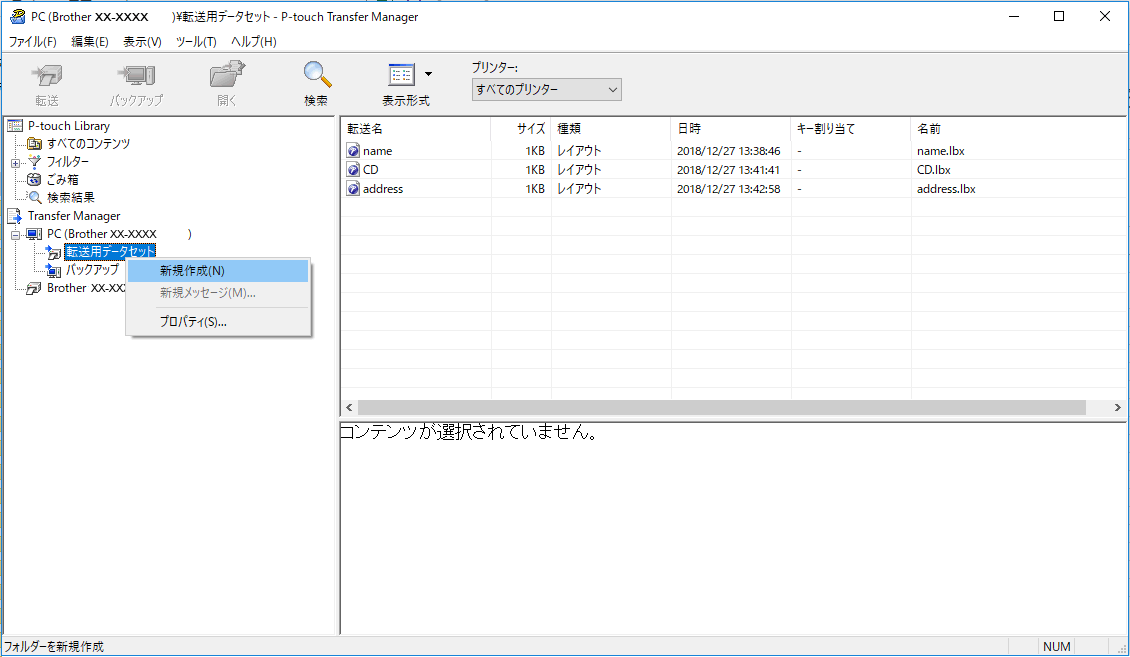
Task: Sort by キー割り当て column header
Action: pos(850,129)
